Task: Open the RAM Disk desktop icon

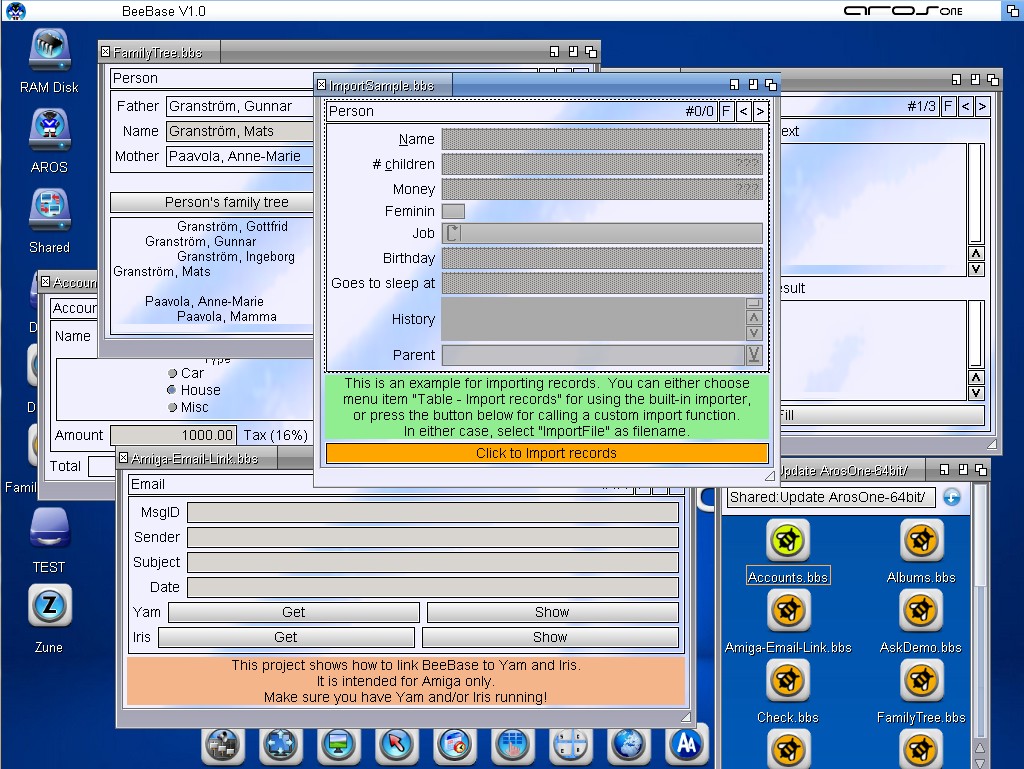Action: [49, 48]
